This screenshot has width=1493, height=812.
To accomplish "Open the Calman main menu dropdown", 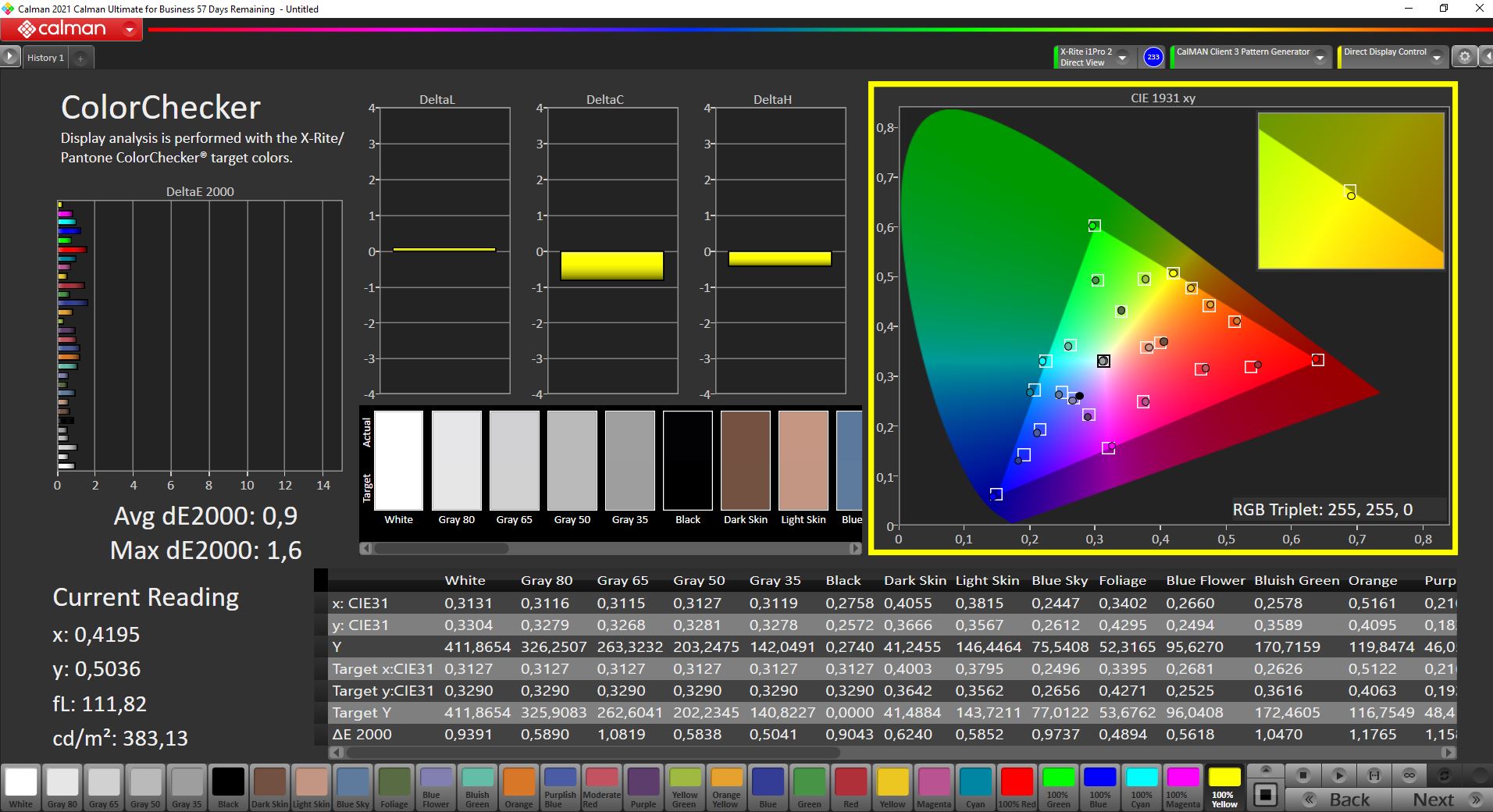I will [130, 30].
